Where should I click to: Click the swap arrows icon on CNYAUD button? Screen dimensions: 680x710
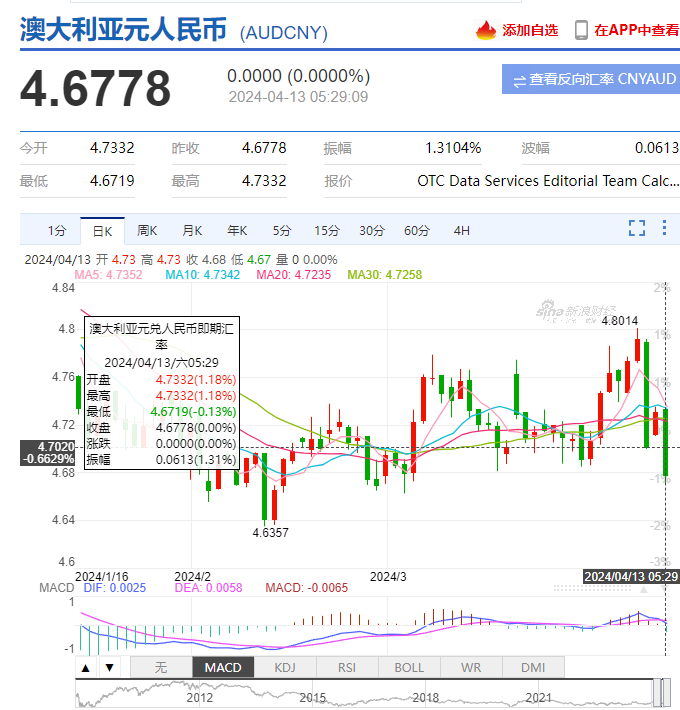(519, 79)
